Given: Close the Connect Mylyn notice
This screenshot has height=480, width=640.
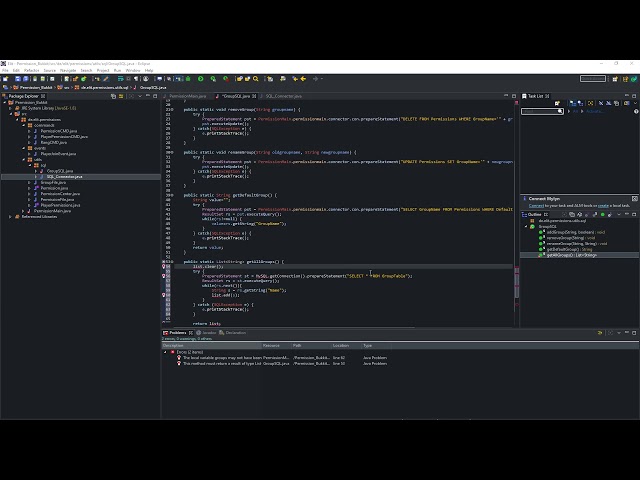Looking at the screenshot, I should tap(635, 199).
